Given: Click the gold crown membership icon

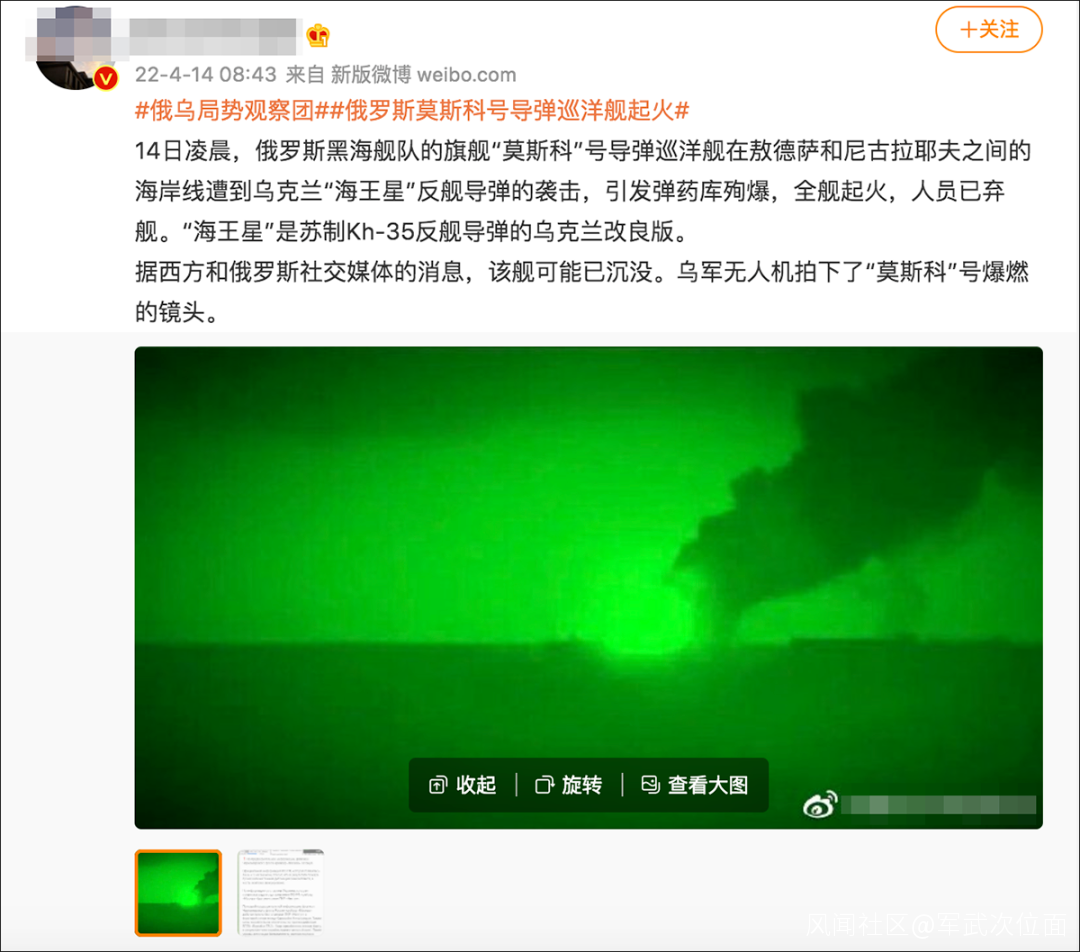Looking at the screenshot, I should (318, 35).
